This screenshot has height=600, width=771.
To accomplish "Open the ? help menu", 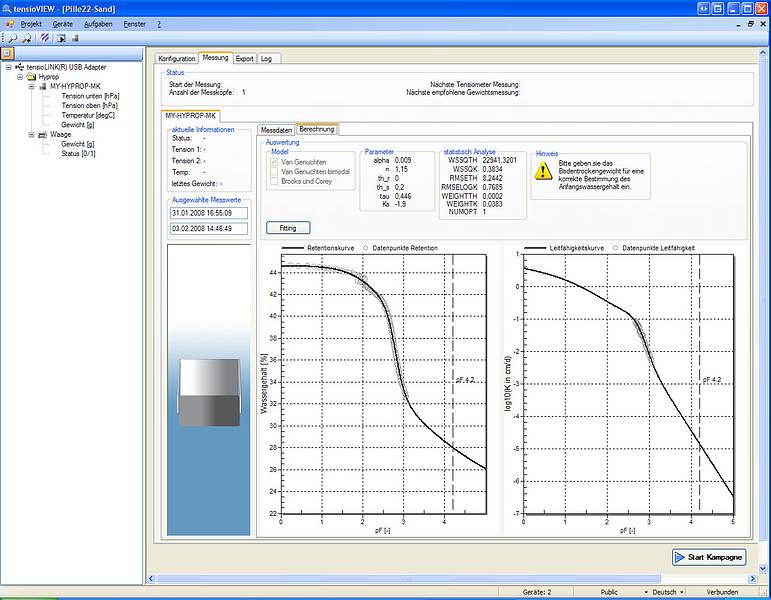I will 159,24.
